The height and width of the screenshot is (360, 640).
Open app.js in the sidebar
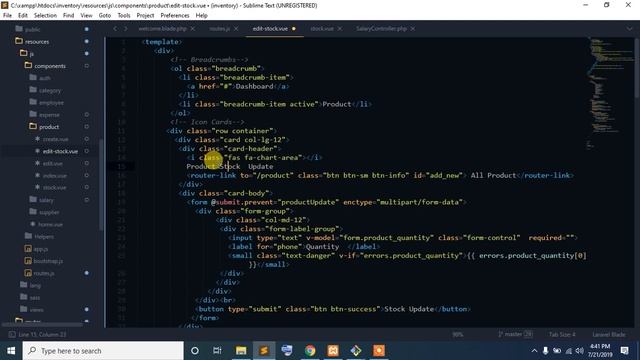pos(40,249)
